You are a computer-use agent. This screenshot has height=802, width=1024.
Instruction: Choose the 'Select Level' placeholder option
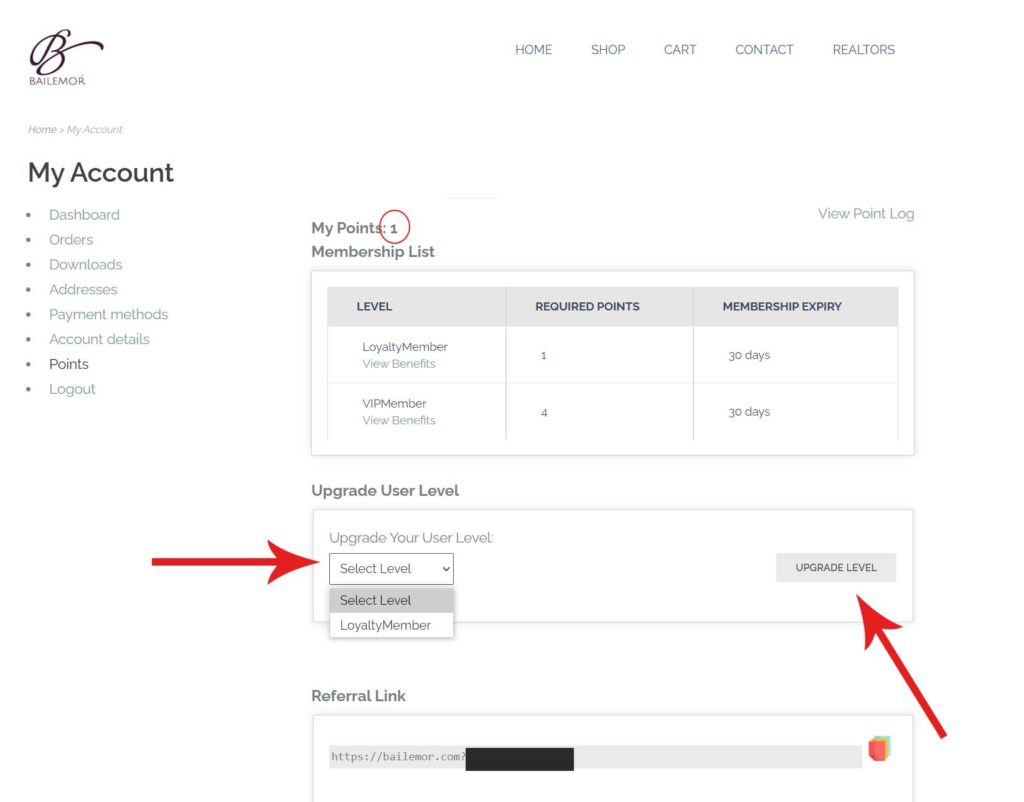(391, 600)
